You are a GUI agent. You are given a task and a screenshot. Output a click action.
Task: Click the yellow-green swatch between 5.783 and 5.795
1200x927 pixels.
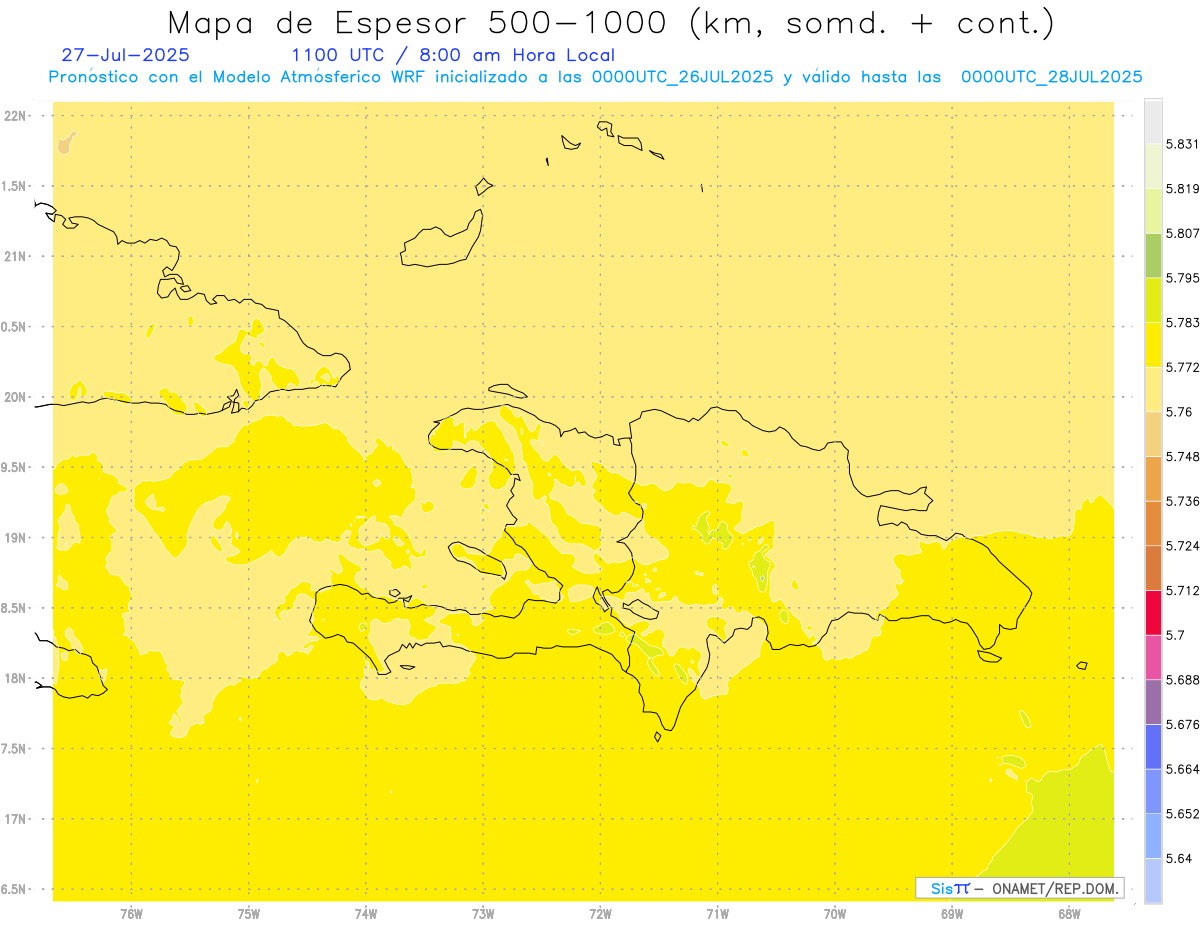1153,300
